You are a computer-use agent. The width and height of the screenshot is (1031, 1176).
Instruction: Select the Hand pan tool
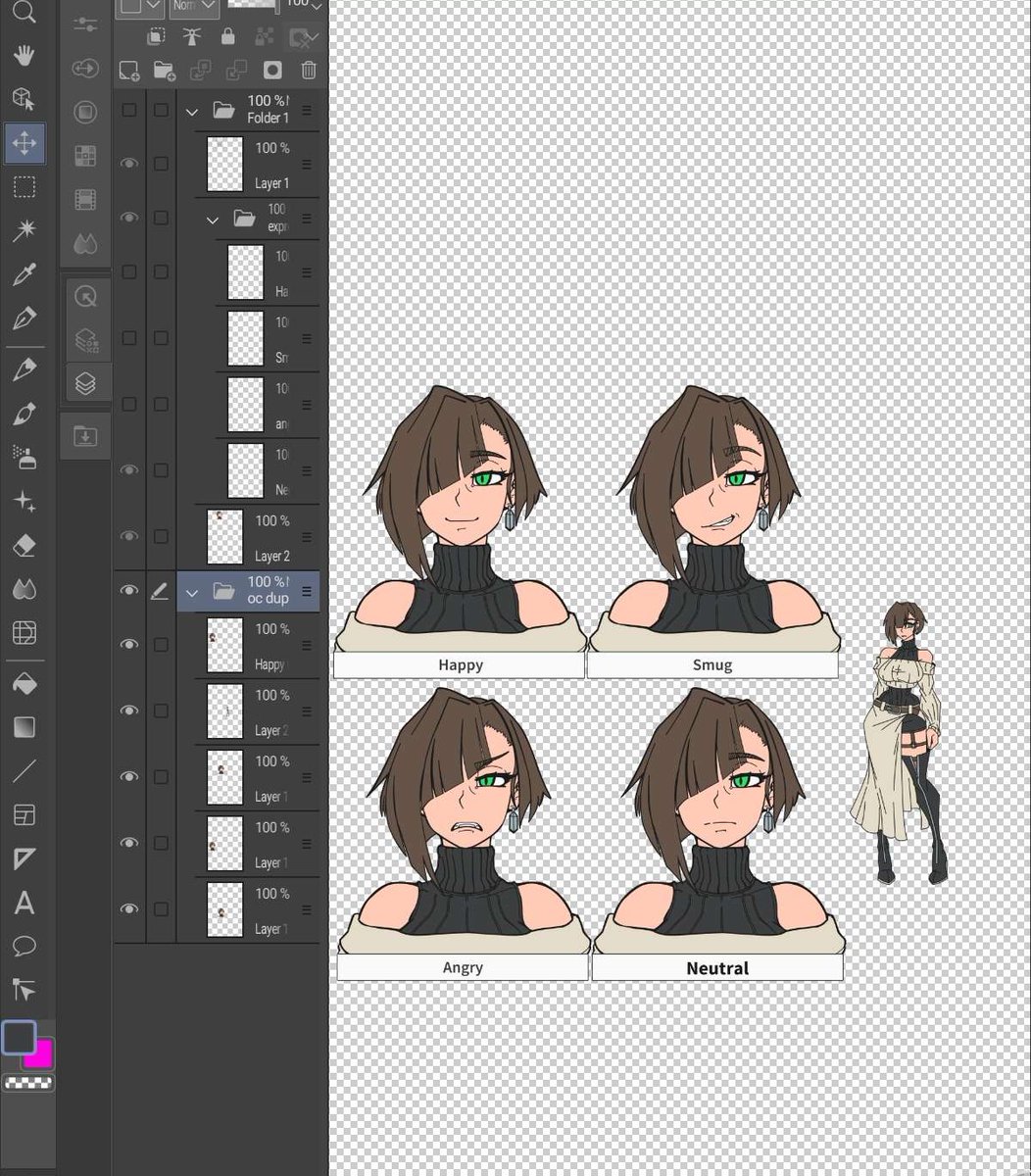(x=24, y=55)
